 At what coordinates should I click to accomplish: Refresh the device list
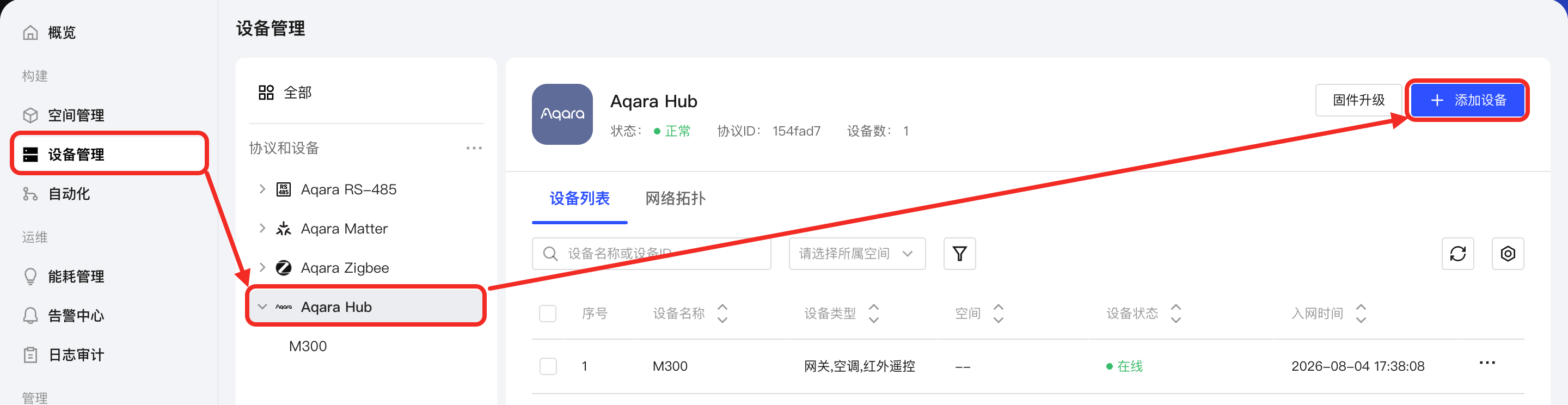1457,253
